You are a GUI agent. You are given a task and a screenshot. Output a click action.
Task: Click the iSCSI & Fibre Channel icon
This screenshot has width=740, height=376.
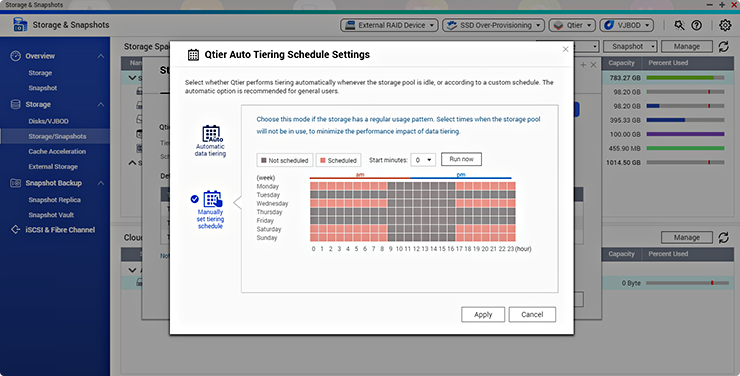(x=16, y=230)
